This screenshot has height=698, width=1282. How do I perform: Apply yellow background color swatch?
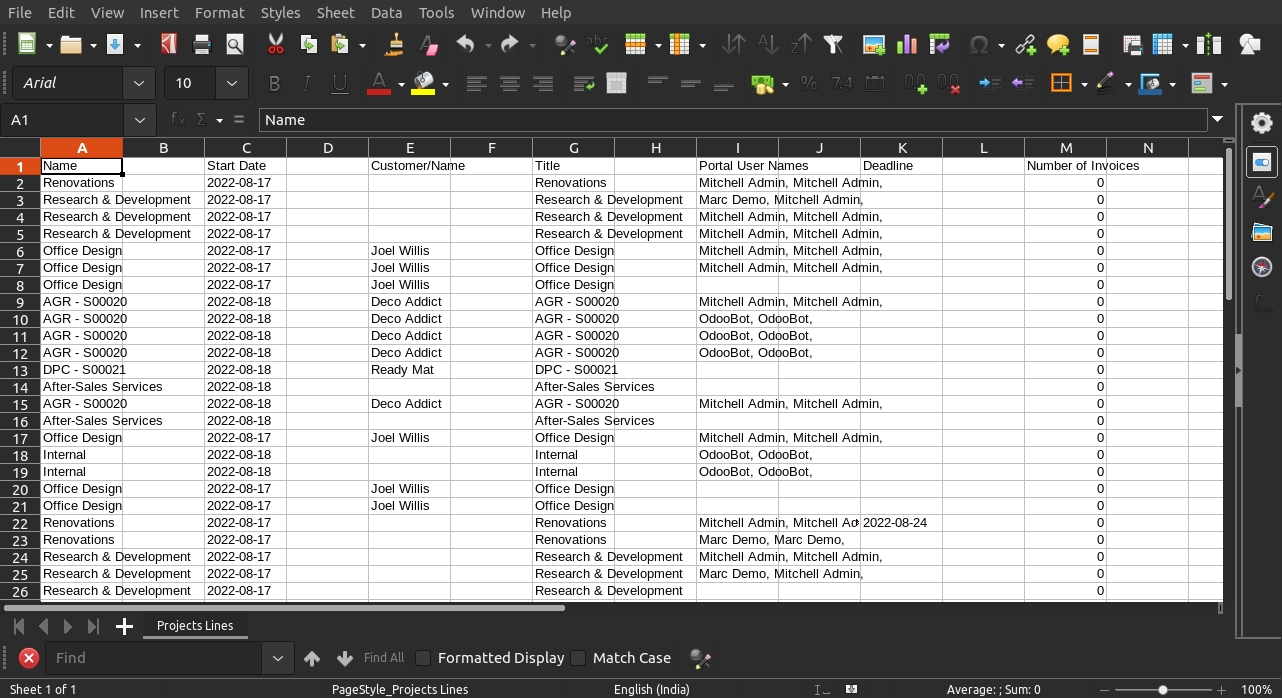[423, 84]
